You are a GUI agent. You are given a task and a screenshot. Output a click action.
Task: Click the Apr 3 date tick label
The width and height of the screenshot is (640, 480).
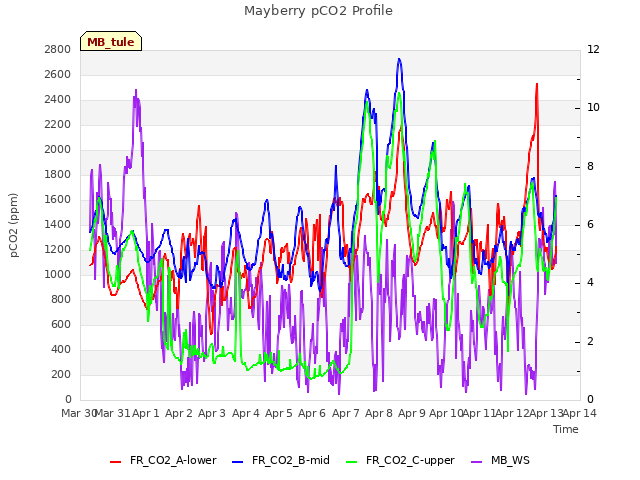click(x=212, y=413)
